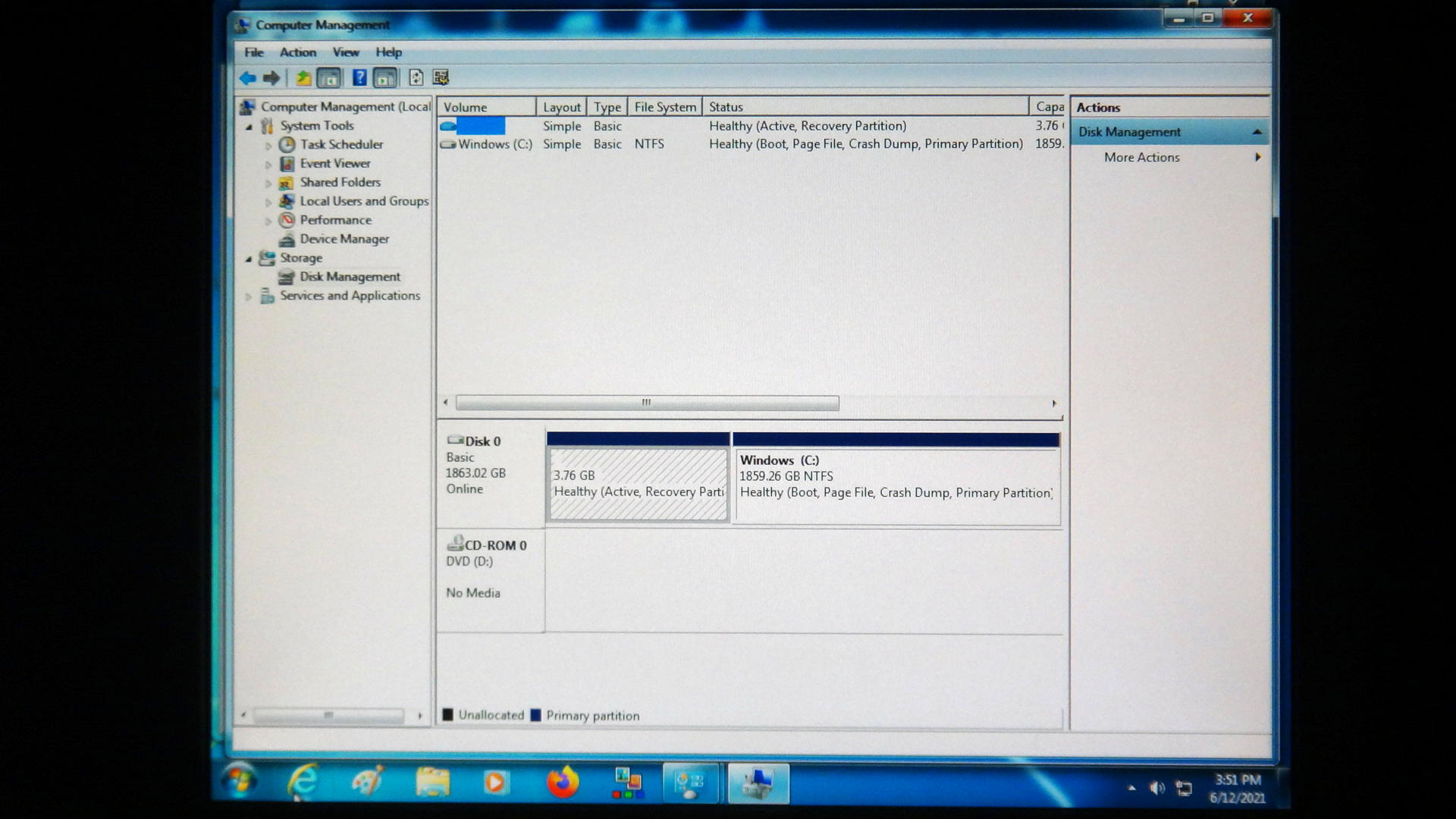
Task: Select the 3.76 GB recovery partition block
Action: 639,478
